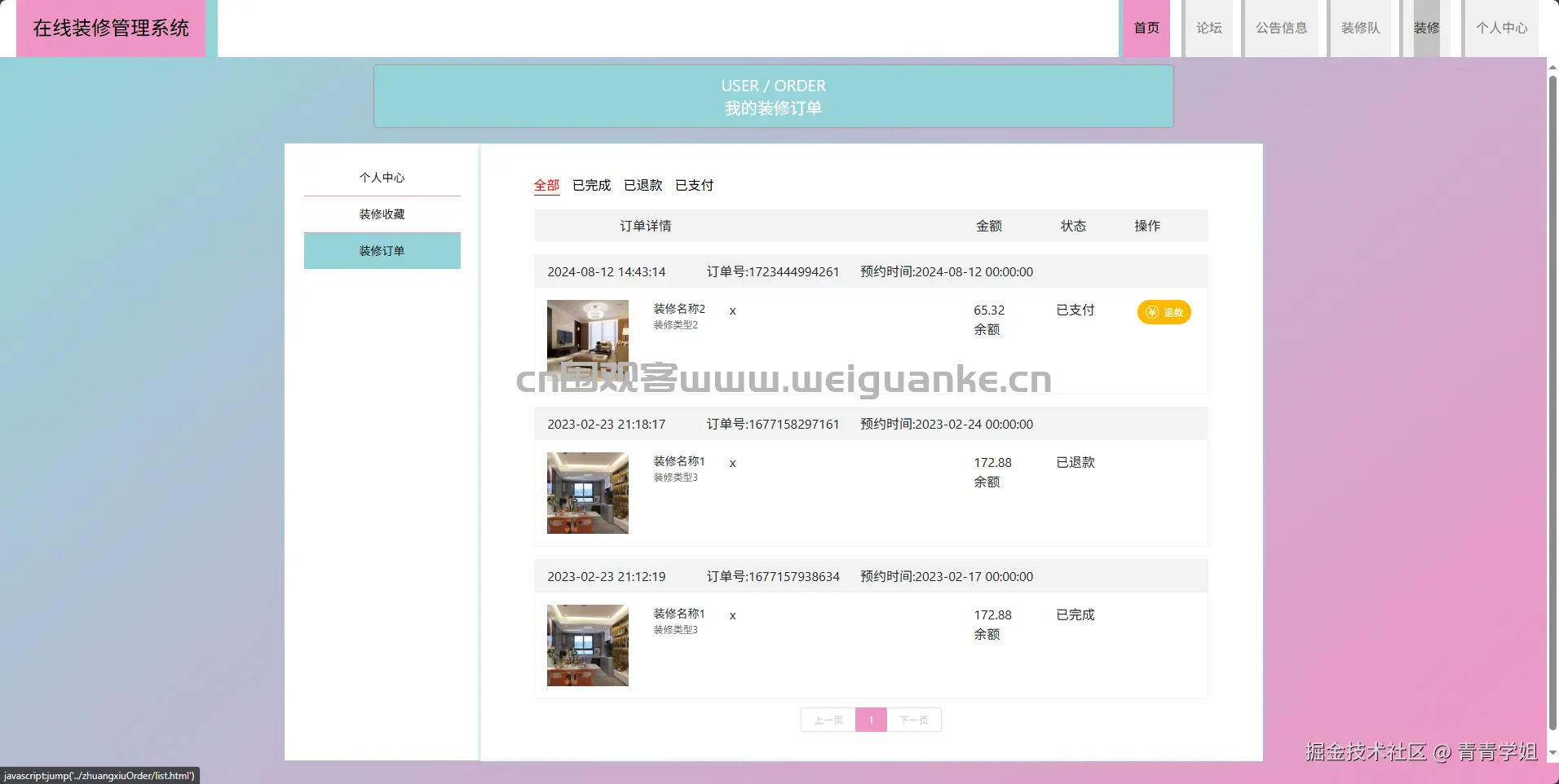This screenshot has width=1559, height=784.
Task: Open 个人中心 in the top navigation
Action: coord(1501,28)
